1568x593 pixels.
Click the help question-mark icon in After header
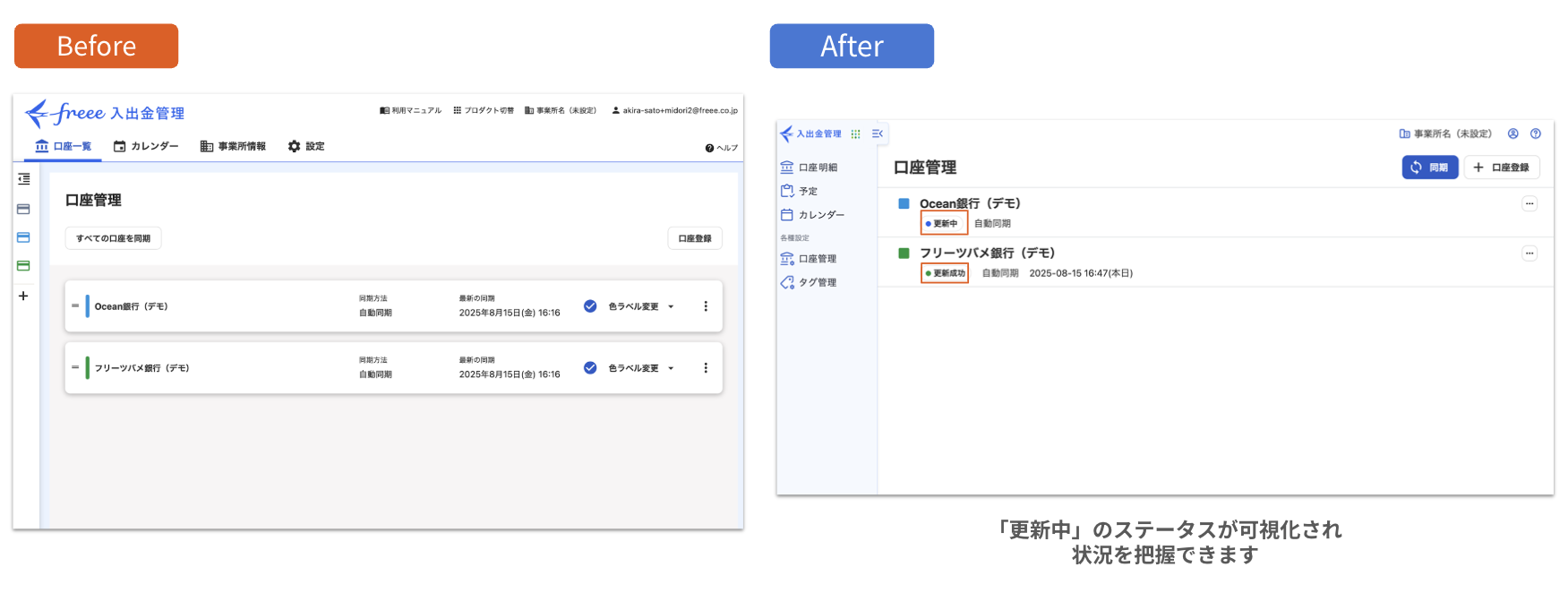coord(1536,133)
